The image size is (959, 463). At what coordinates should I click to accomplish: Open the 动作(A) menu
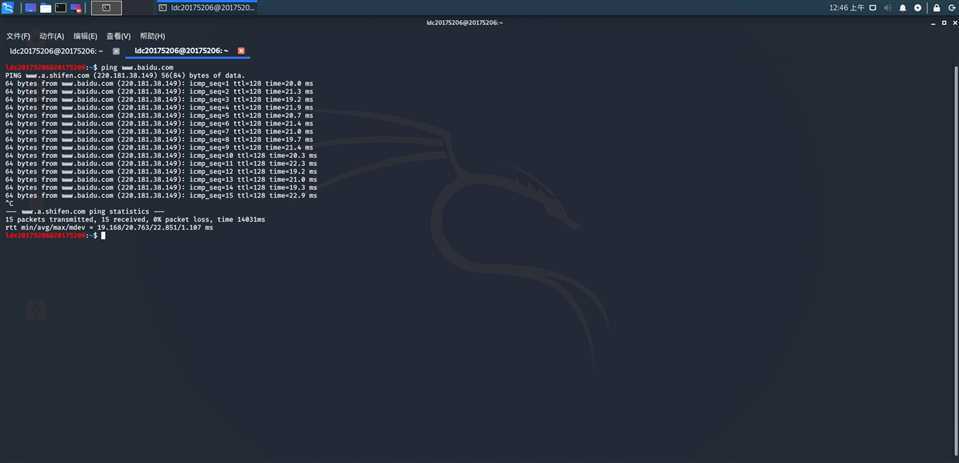[51, 36]
